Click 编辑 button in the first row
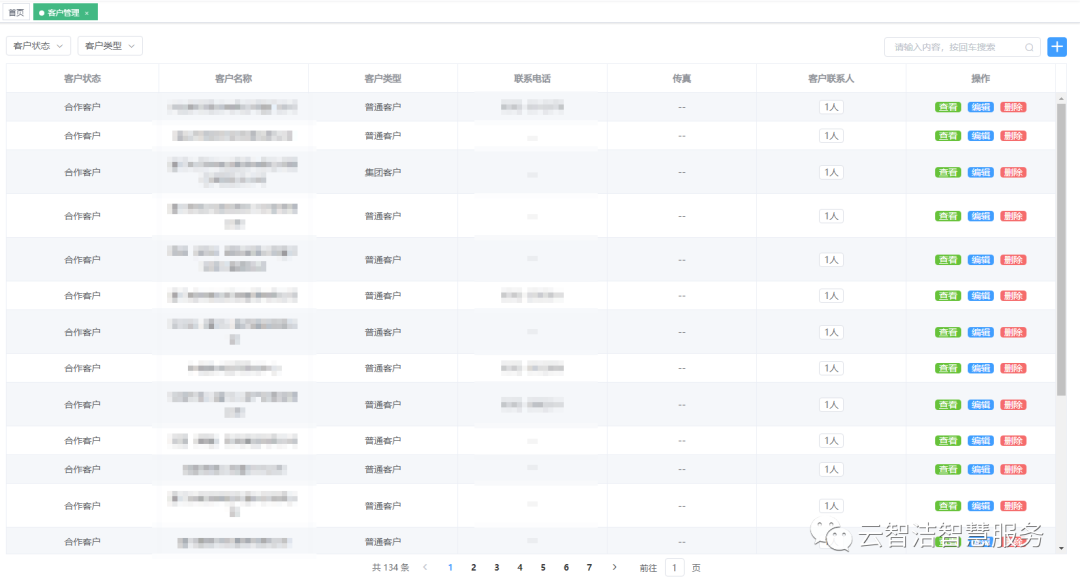This screenshot has height=583, width=1080. tap(981, 107)
